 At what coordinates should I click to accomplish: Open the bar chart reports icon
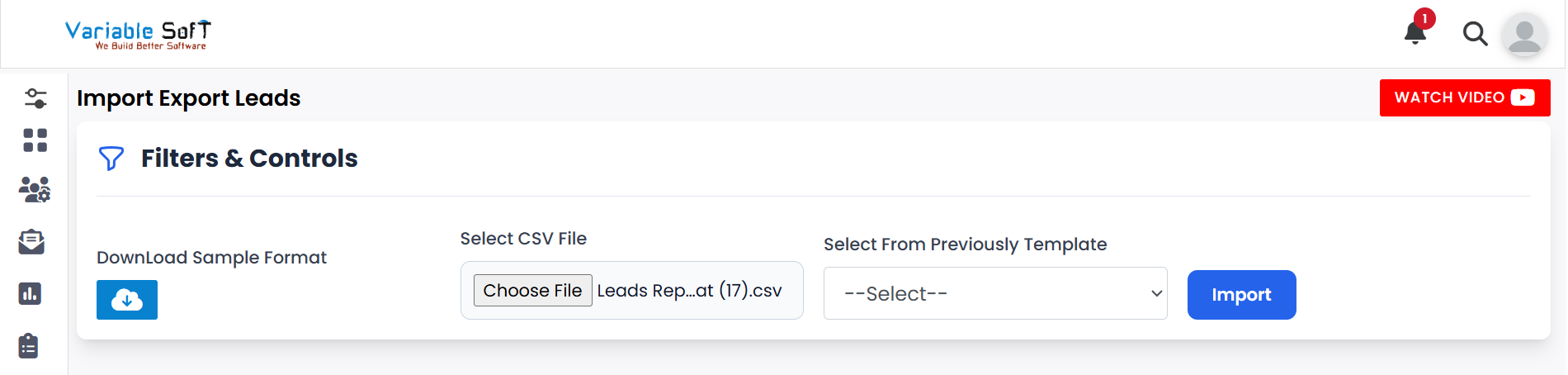(31, 293)
